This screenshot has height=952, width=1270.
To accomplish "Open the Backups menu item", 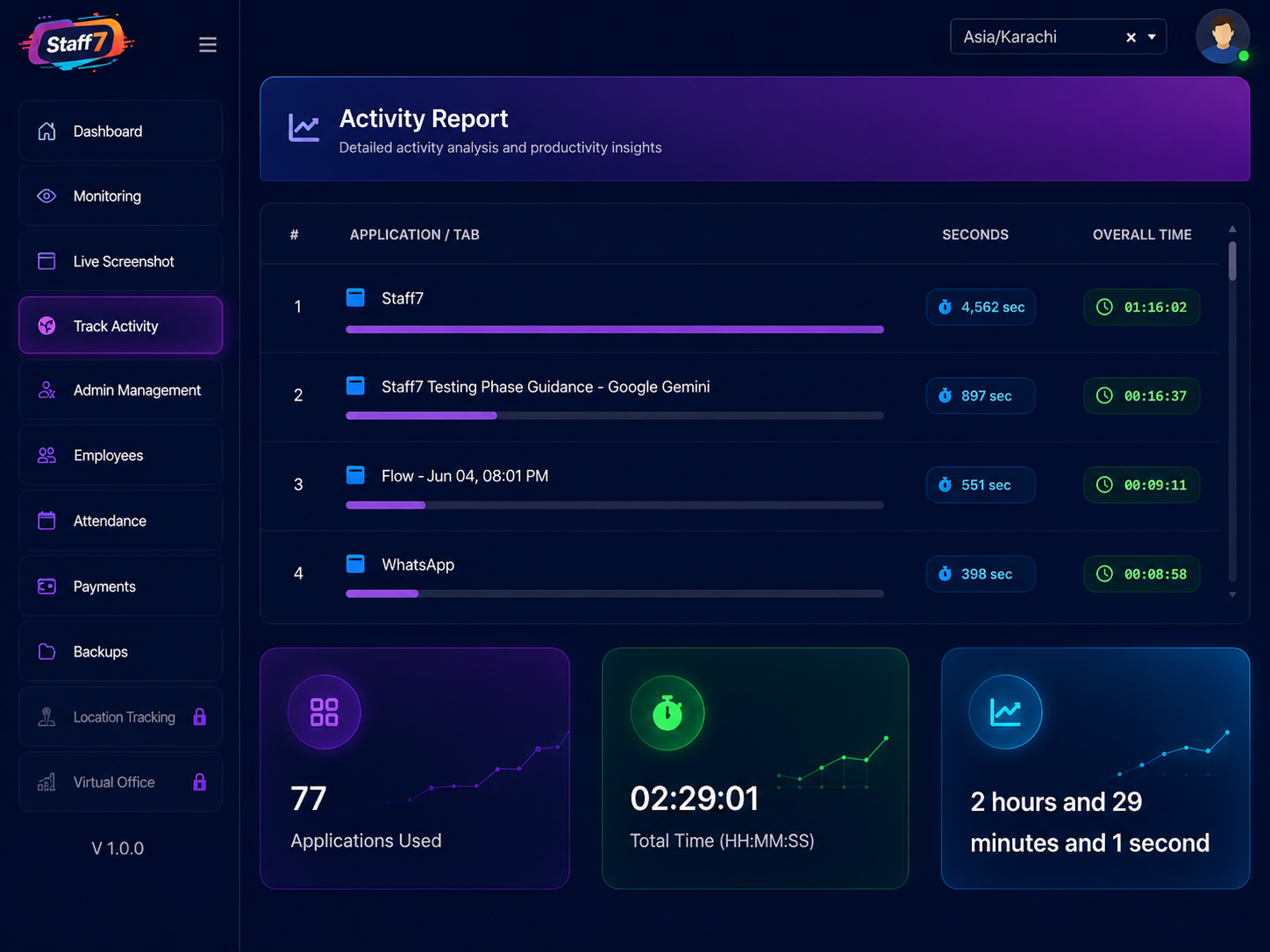I will (121, 651).
